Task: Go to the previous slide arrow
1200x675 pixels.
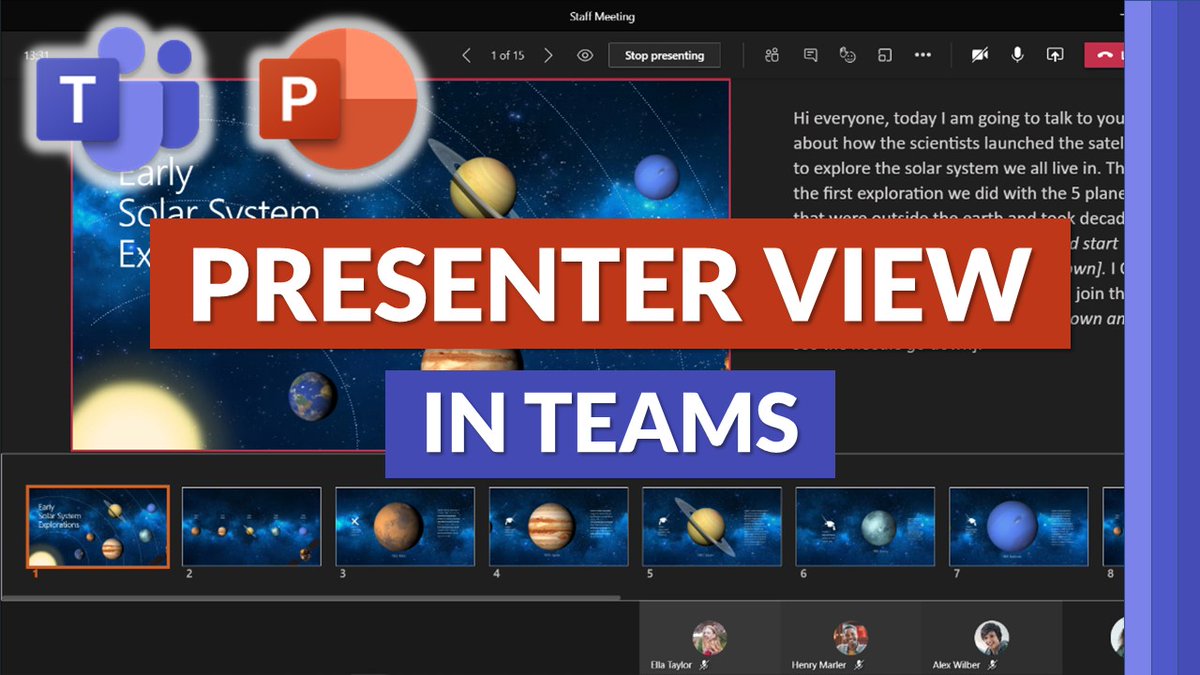Action: tap(466, 56)
